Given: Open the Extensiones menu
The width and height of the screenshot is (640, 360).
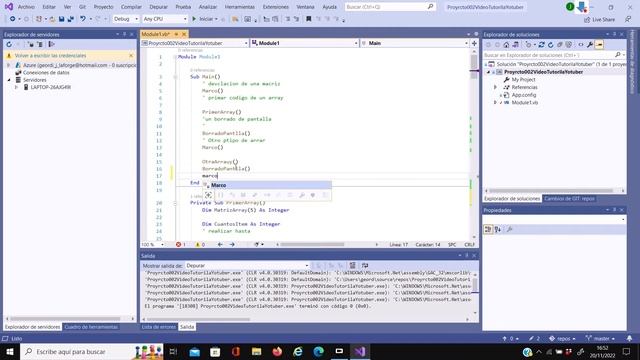Looking at the screenshot, I should [276, 7].
